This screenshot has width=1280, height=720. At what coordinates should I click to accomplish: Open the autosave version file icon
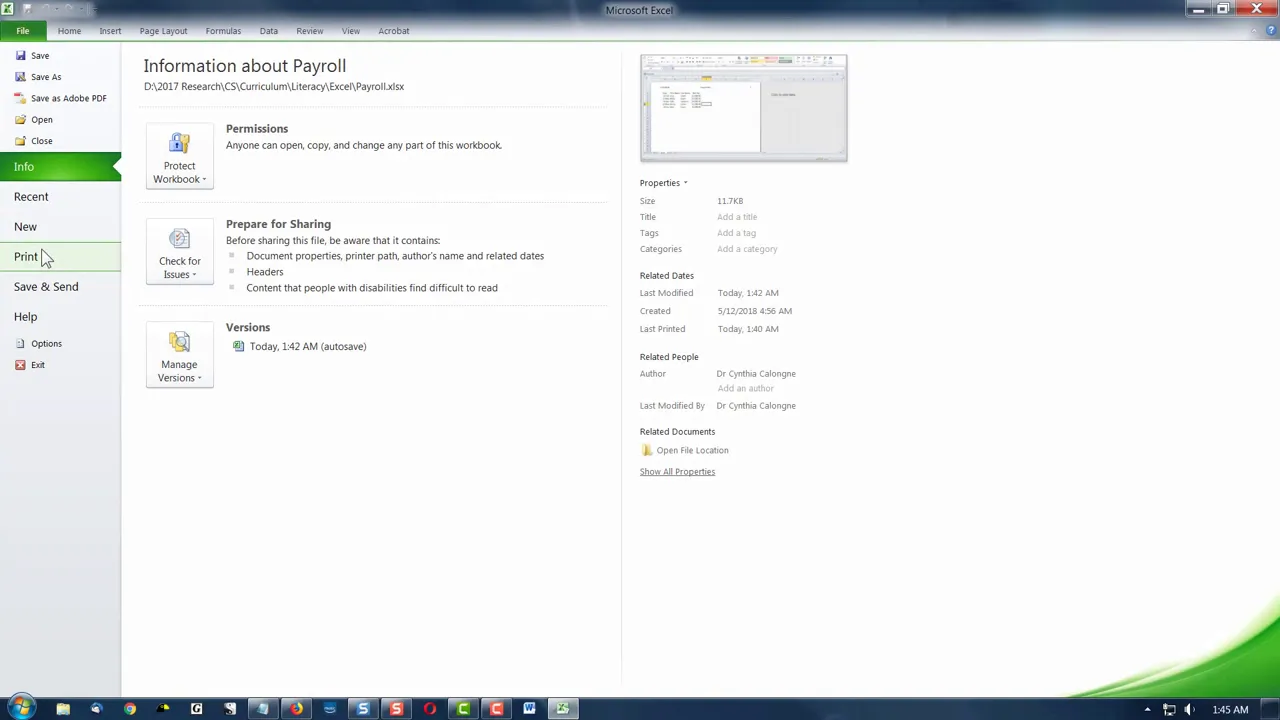pyautogui.click(x=238, y=346)
